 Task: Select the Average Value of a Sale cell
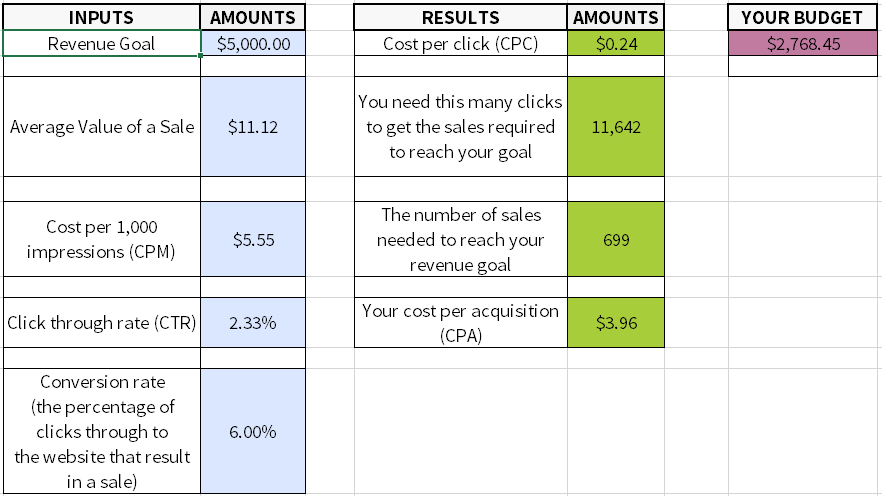click(102, 127)
